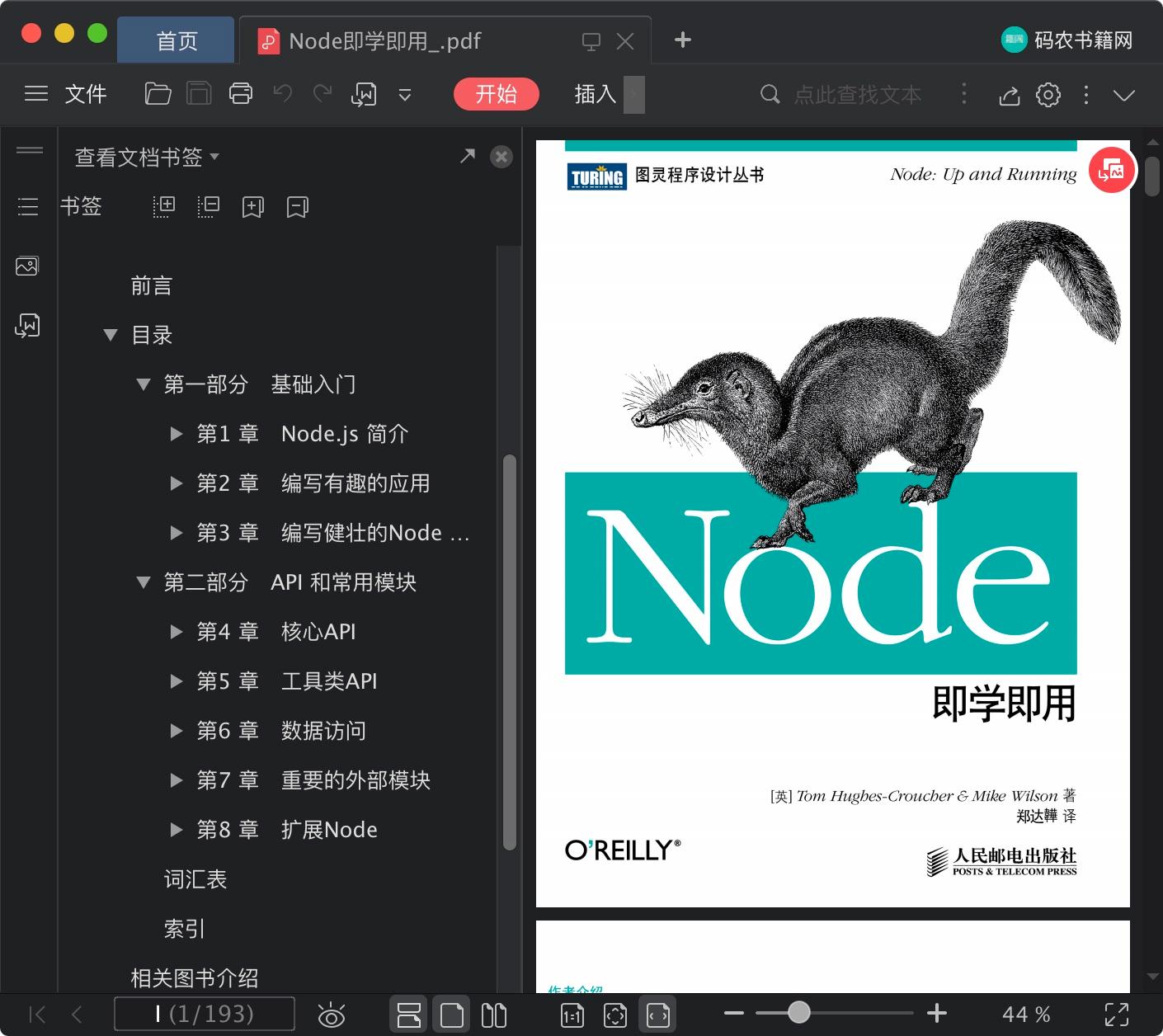Click the fit page icon
The width and height of the screenshot is (1163, 1036).
click(x=615, y=1015)
